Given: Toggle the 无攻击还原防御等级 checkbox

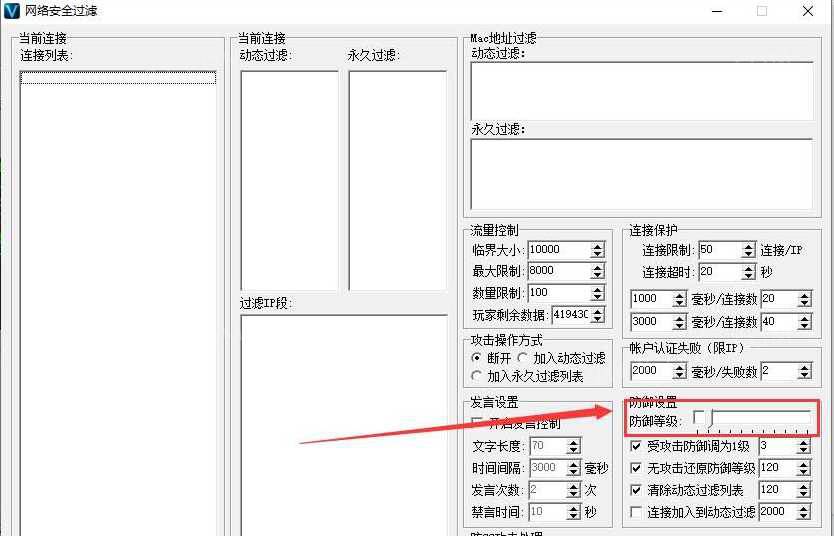Looking at the screenshot, I should click(636, 468).
